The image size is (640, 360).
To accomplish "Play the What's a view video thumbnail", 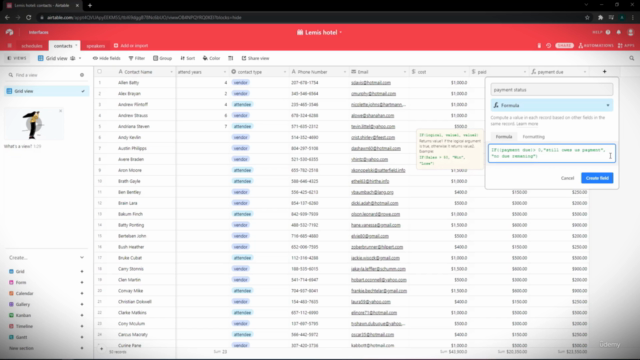I will [34, 124].
